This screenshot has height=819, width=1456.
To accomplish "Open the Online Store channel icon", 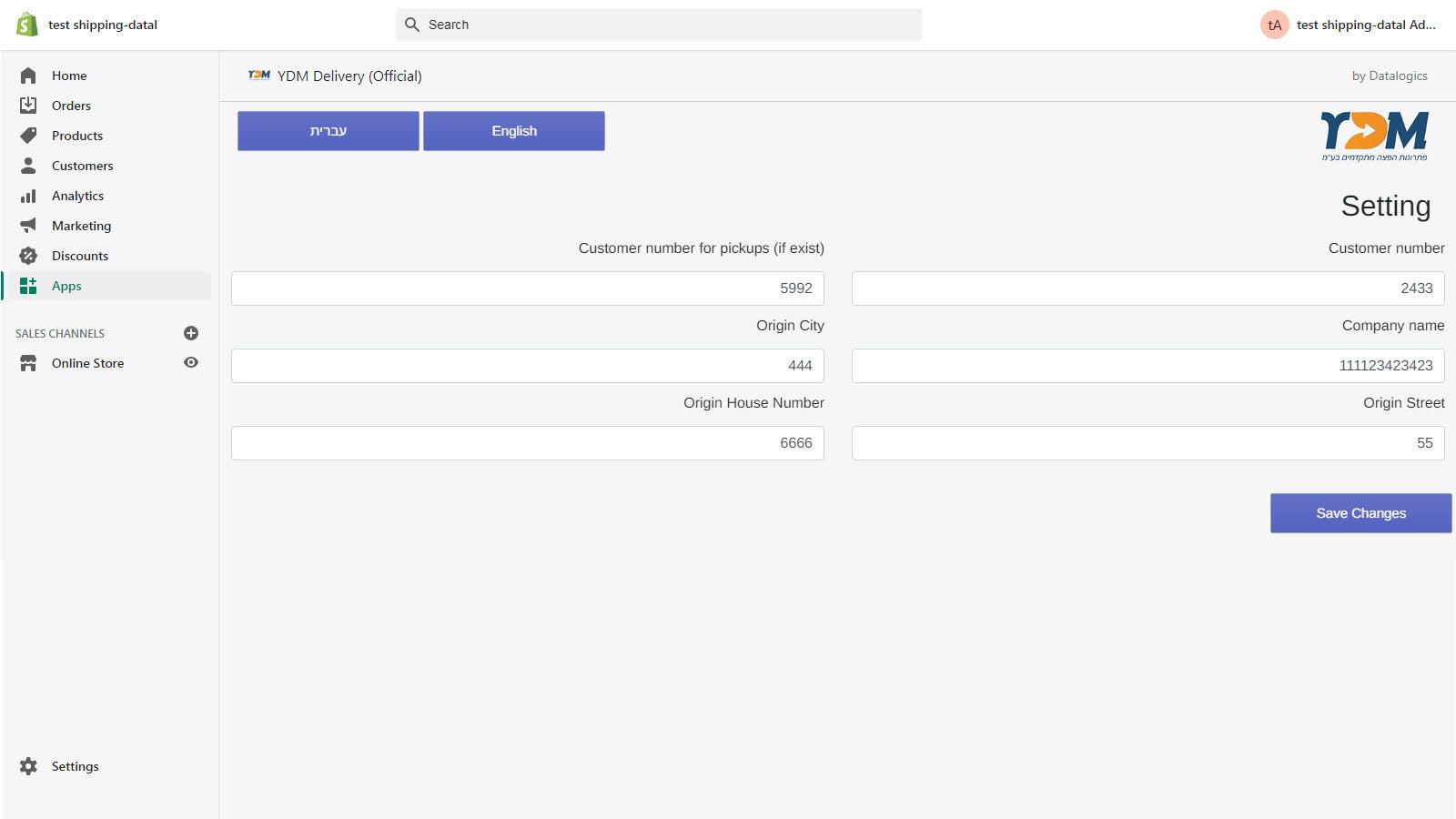I will [x=27, y=363].
